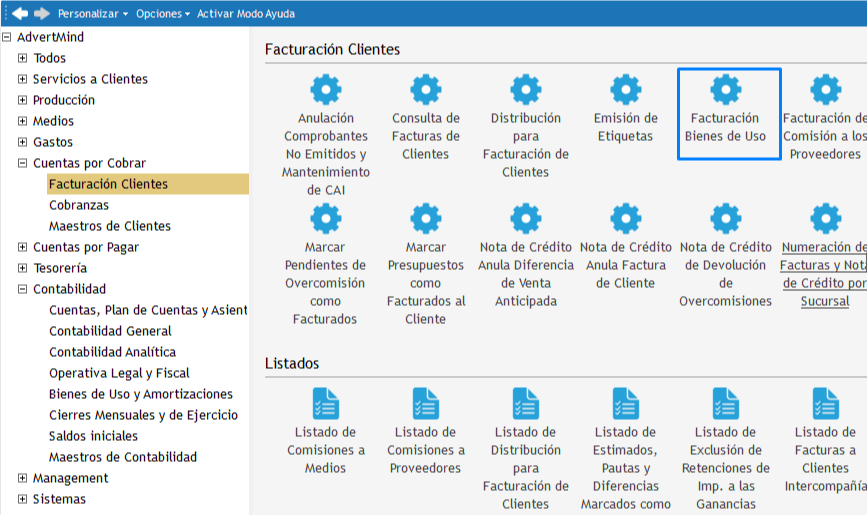
Task: Collapse the Cuentas por Cobrar node
Action: 23,163
